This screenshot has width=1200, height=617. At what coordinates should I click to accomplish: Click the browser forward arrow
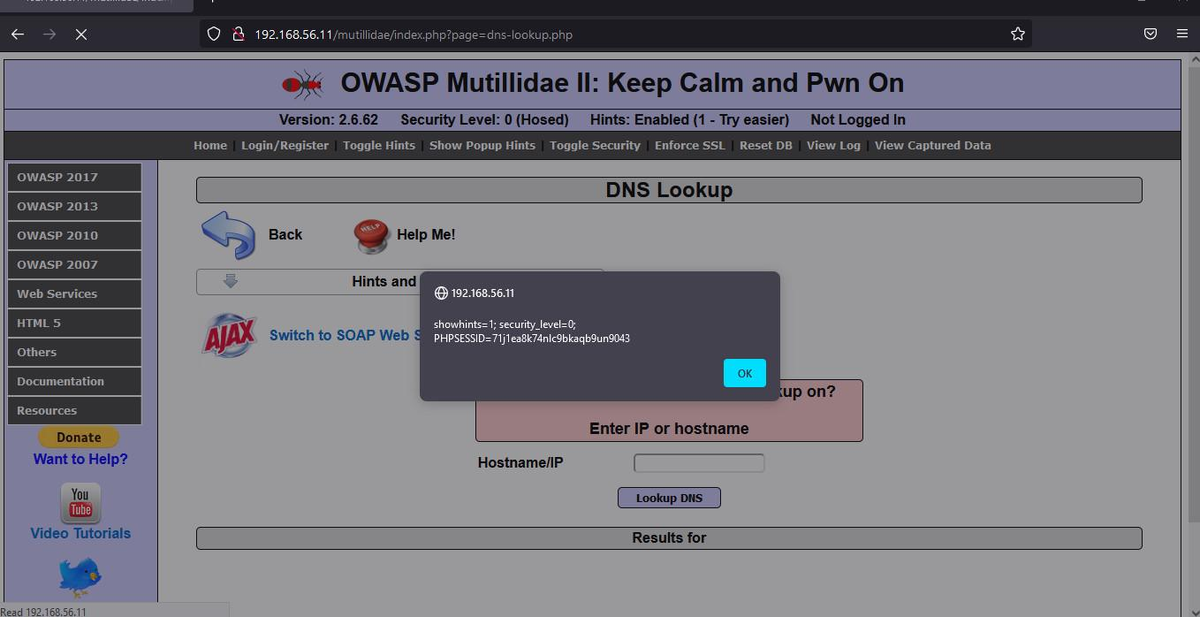(49, 34)
